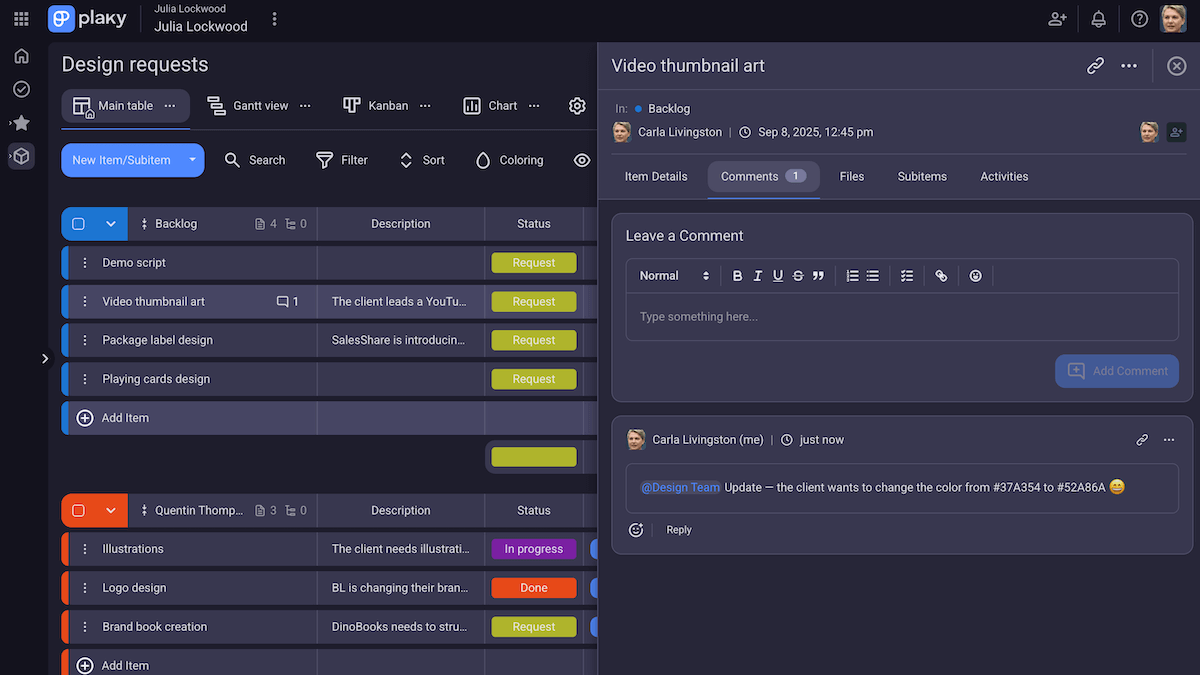Viewport: 1200px width, 675px height.
Task: Insert a link in the comment editor
Action: pyautogui.click(x=941, y=276)
